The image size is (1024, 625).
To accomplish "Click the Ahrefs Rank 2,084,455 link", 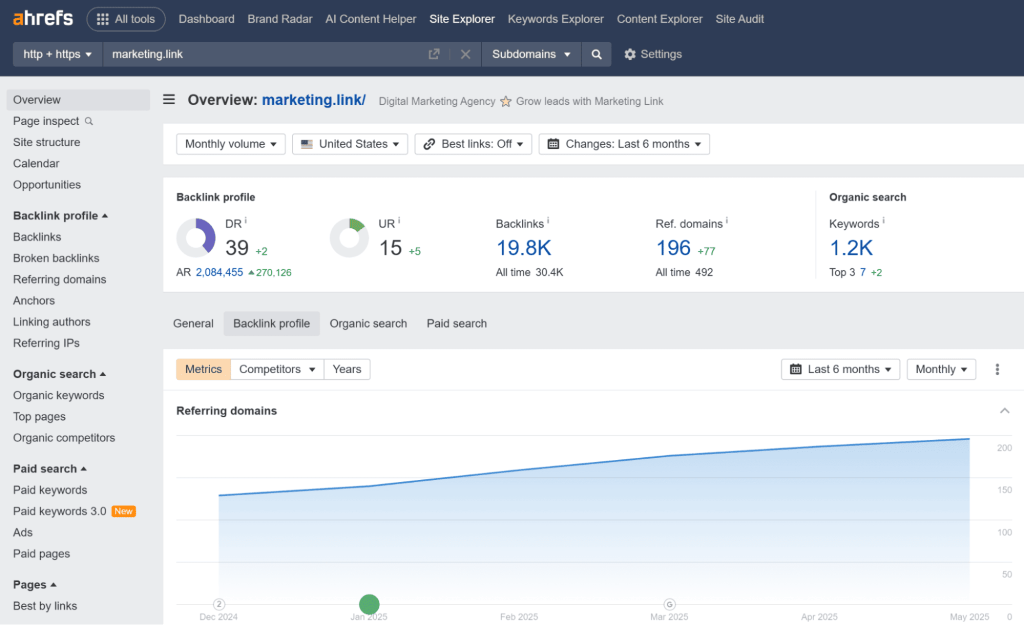I will coord(219,272).
